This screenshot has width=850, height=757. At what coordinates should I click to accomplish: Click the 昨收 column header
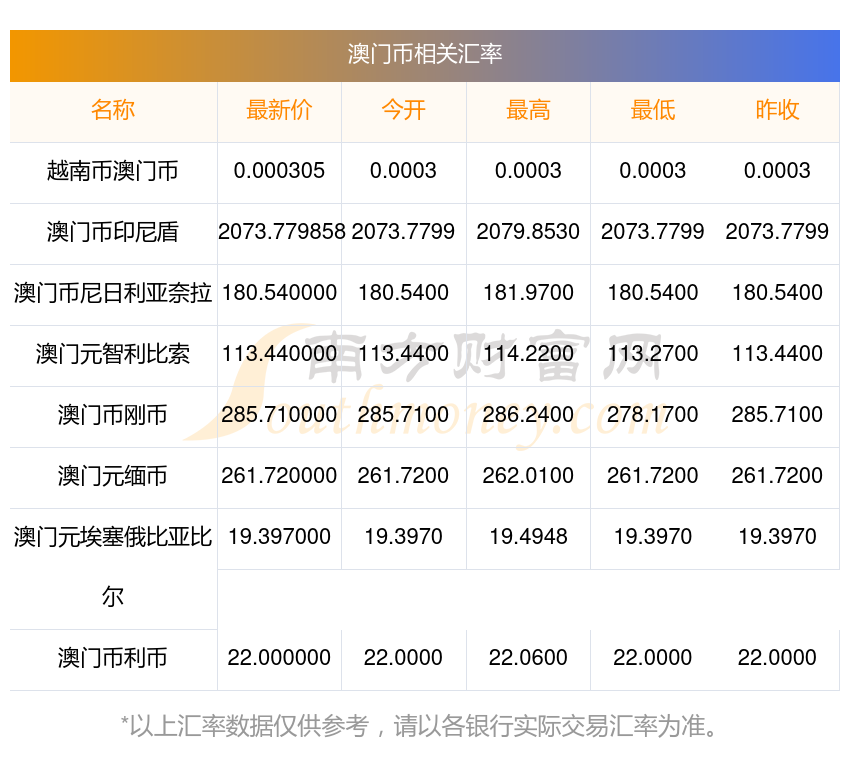(777, 111)
